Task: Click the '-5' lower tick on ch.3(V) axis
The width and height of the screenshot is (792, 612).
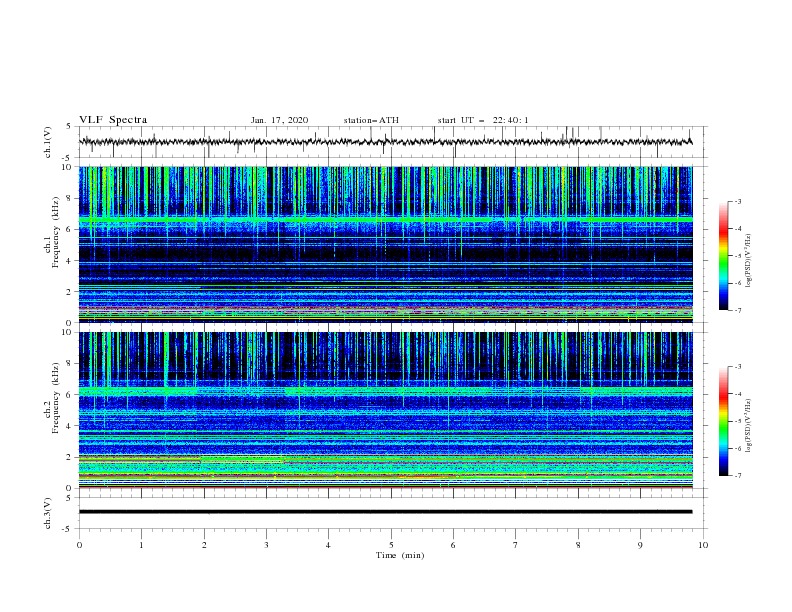Action: (x=68, y=529)
